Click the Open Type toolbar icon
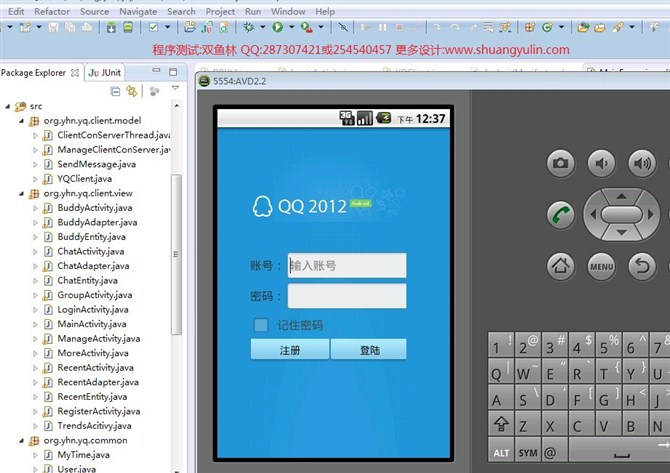 click(583, 27)
